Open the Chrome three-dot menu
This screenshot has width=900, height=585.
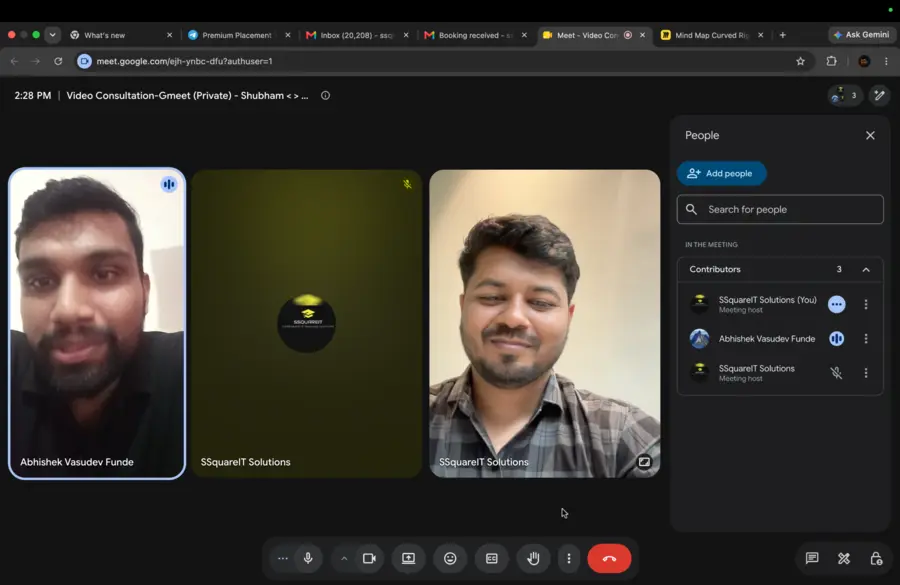pyautogui.click(x=886, y=61)
